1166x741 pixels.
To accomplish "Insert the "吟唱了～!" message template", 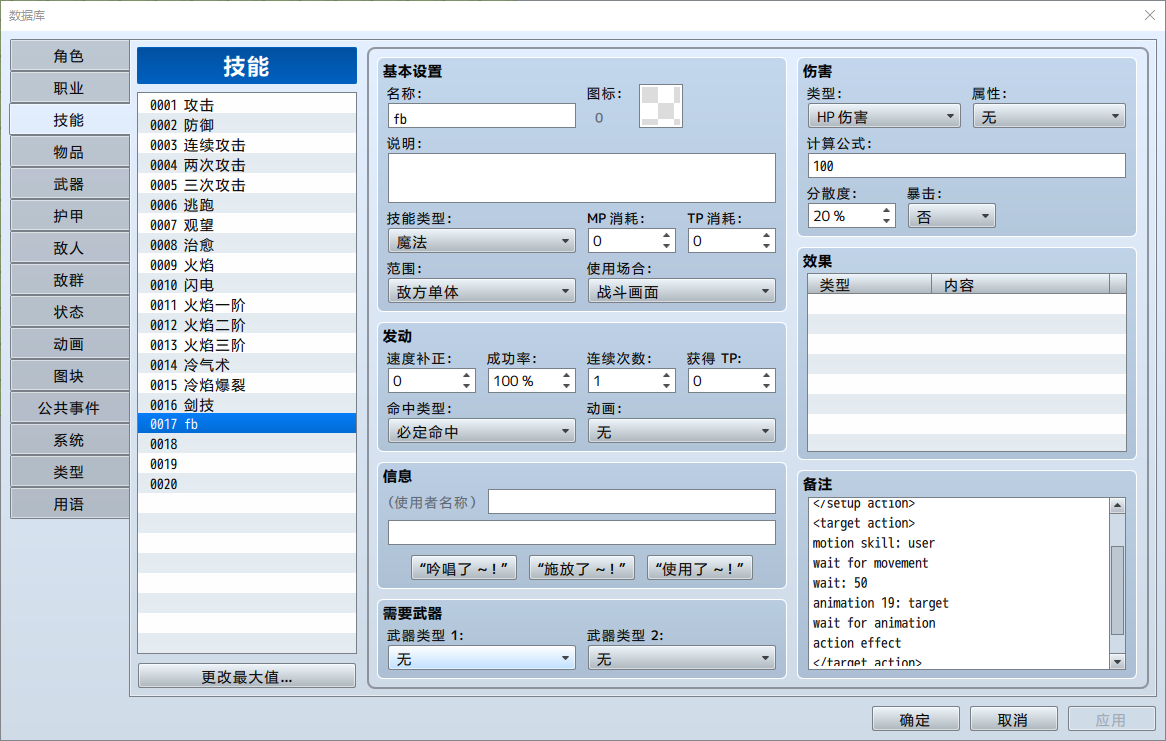I will click(464, 568).
